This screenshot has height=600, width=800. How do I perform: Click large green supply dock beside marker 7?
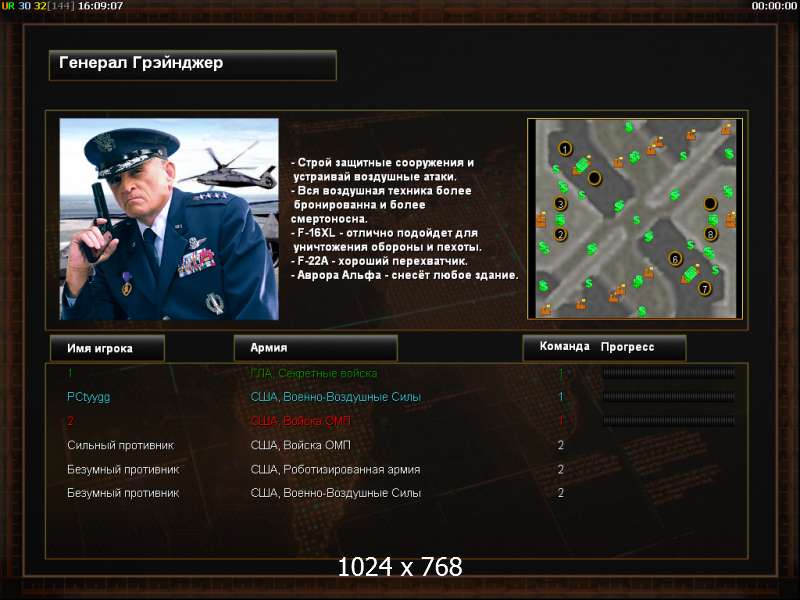[690, 273]
